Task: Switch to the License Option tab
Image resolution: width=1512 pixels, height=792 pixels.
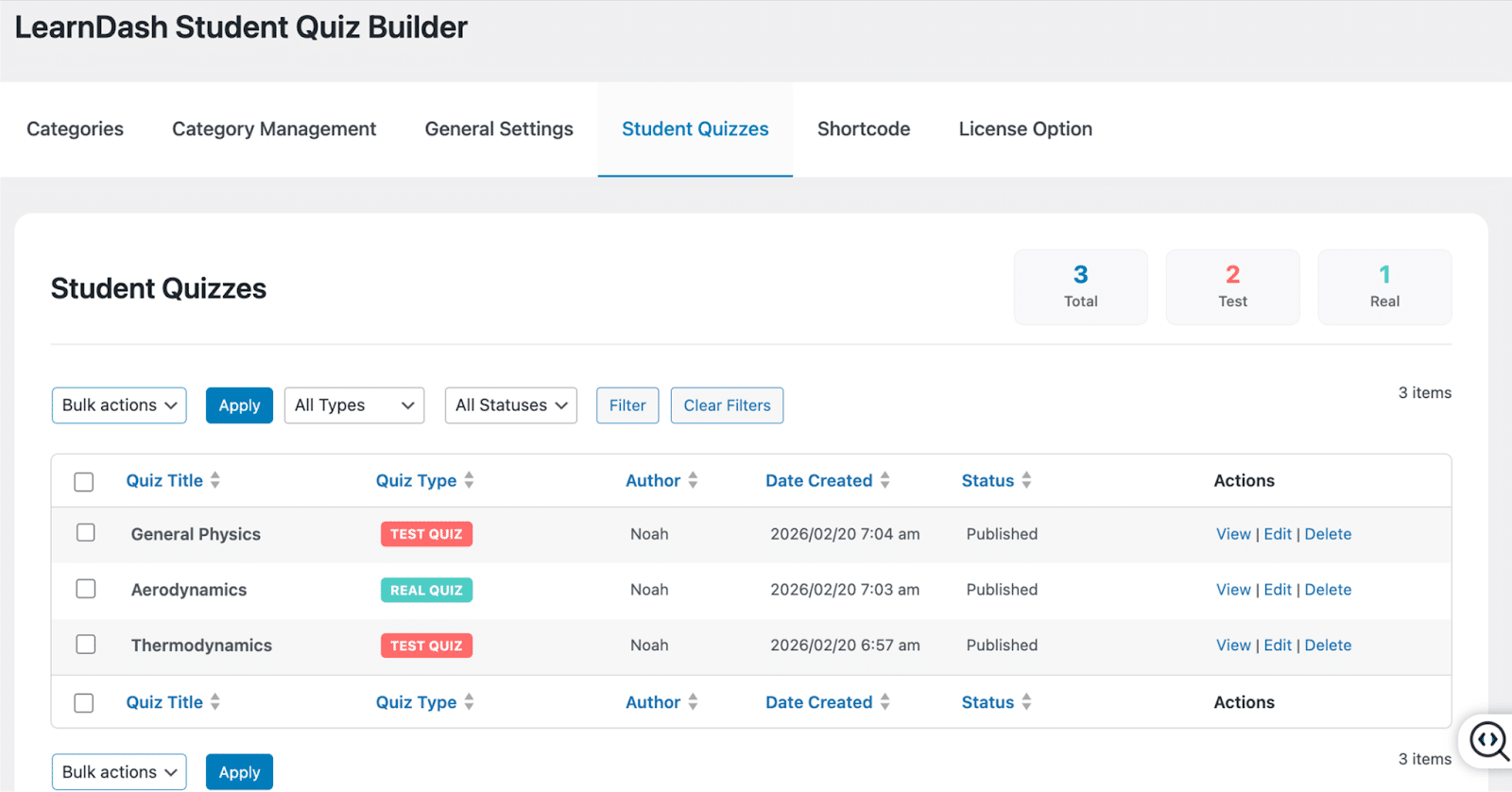Action: click(1025, 129)
